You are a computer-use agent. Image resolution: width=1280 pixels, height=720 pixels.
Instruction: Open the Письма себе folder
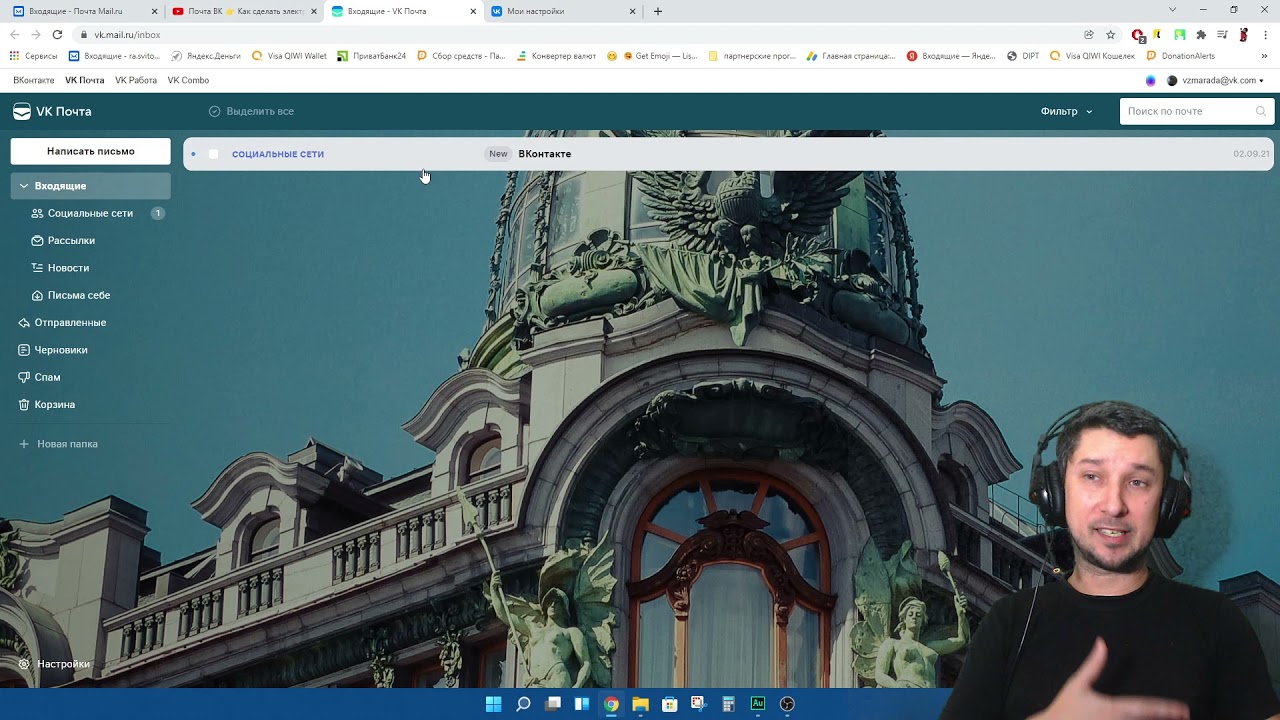click(x=79, y=295)
